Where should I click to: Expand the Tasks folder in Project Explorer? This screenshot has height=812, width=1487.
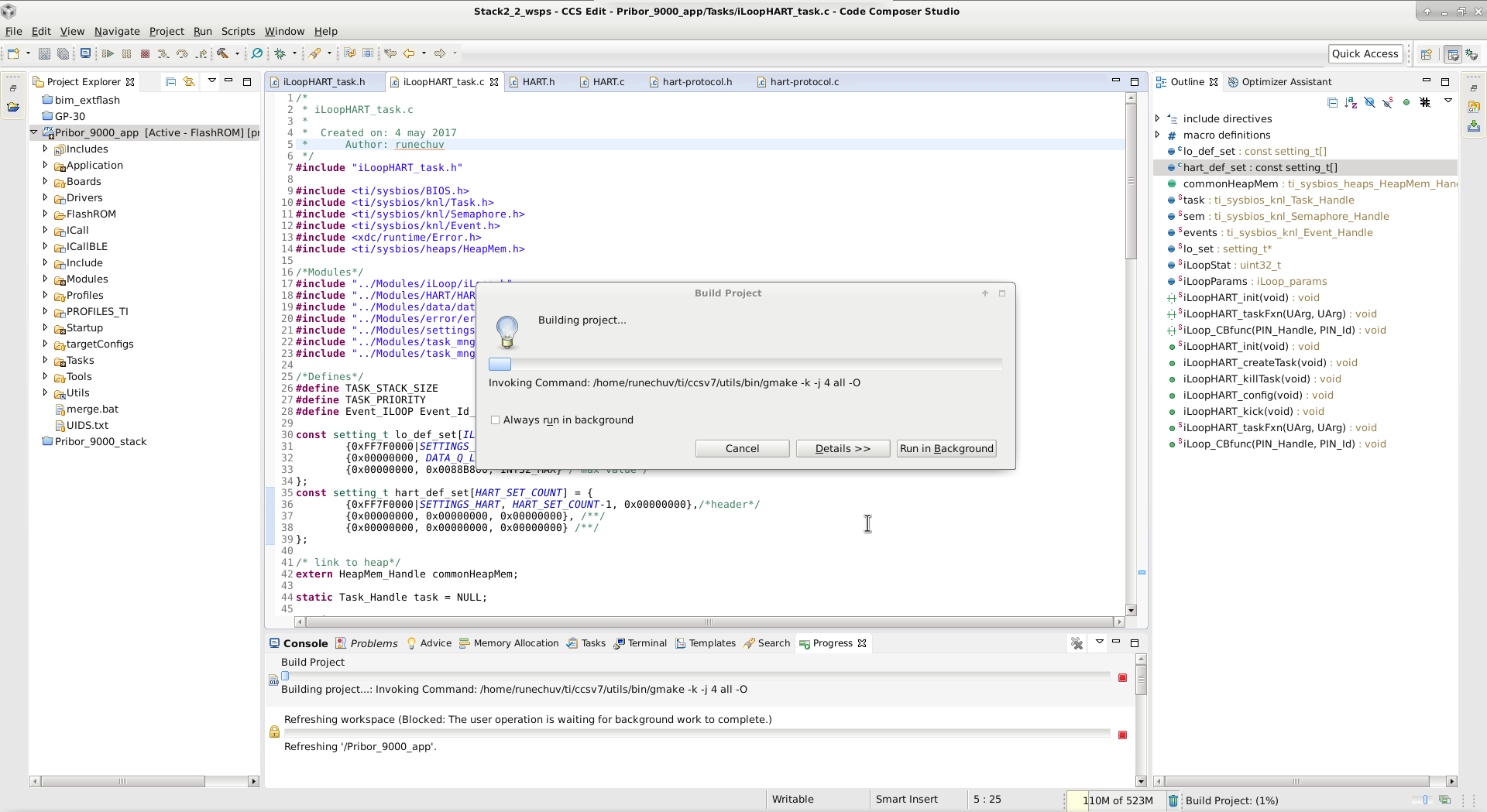[x=45, y=360]
